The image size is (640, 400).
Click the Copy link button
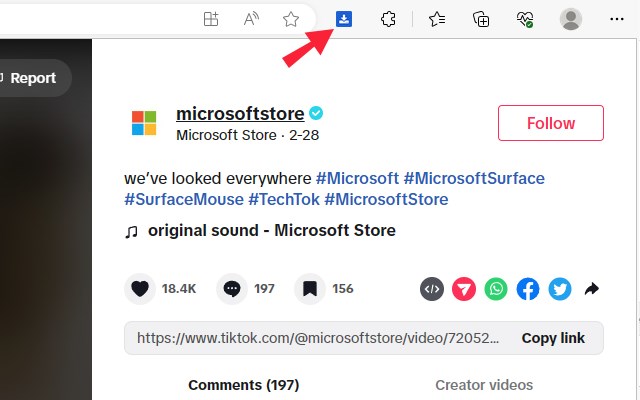click(553, 338)
